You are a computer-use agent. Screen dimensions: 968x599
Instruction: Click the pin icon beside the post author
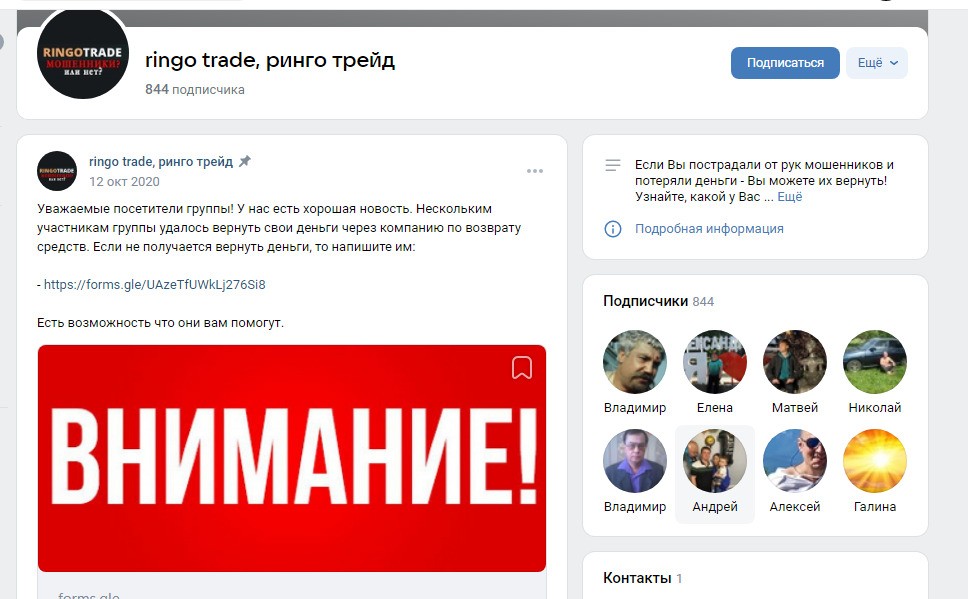245,161
